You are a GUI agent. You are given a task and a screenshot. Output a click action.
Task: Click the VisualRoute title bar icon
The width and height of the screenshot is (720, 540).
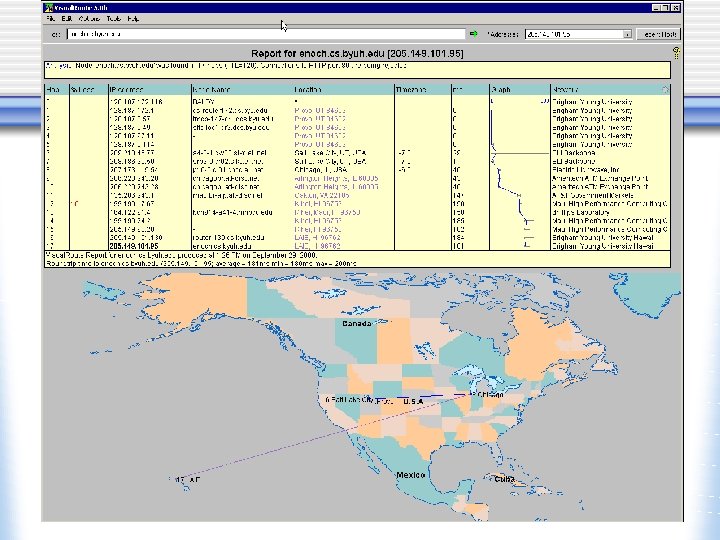point(48,6)
